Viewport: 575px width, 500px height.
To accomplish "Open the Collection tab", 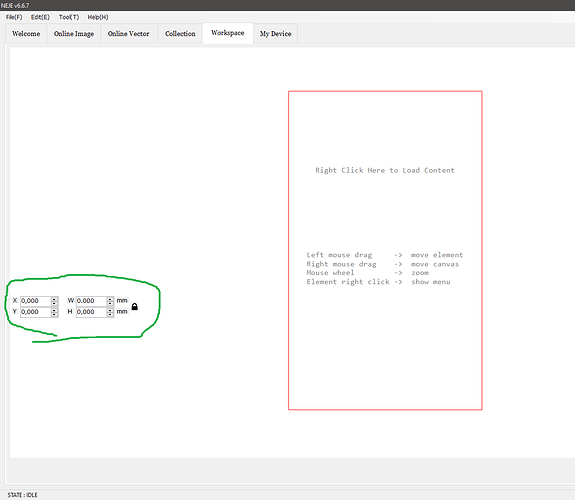I will point(180,34).
